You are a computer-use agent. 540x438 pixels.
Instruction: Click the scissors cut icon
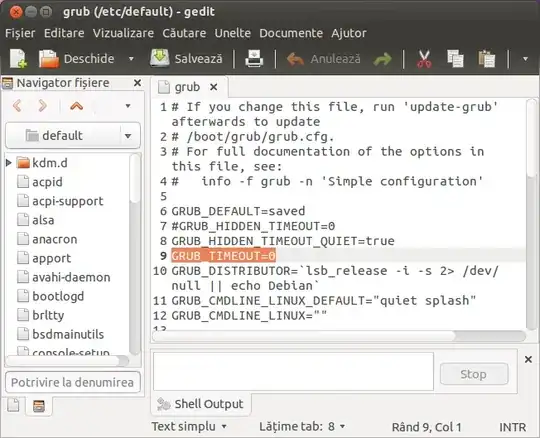pos(424,59)
